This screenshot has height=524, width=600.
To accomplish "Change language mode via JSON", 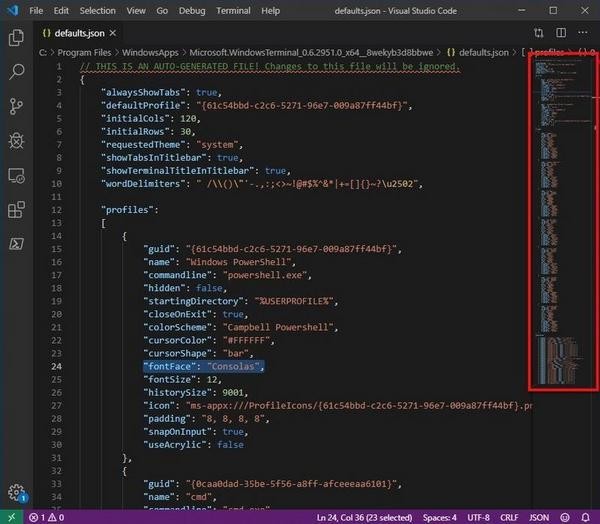I will pos(539,518).
